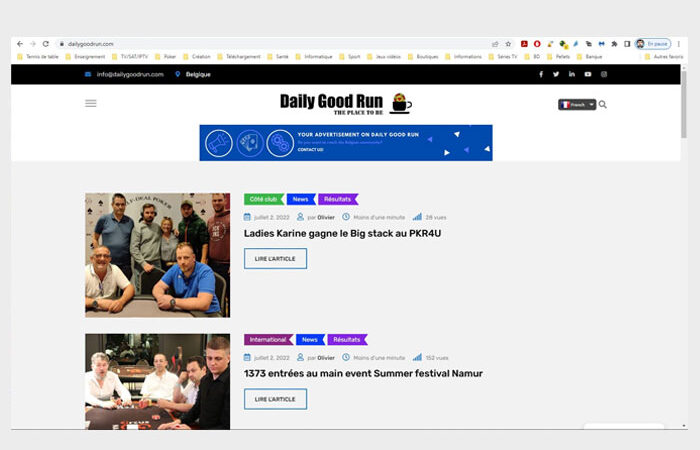
Task: Open the Ladies Karine article thumbnail
Action: 158,255
